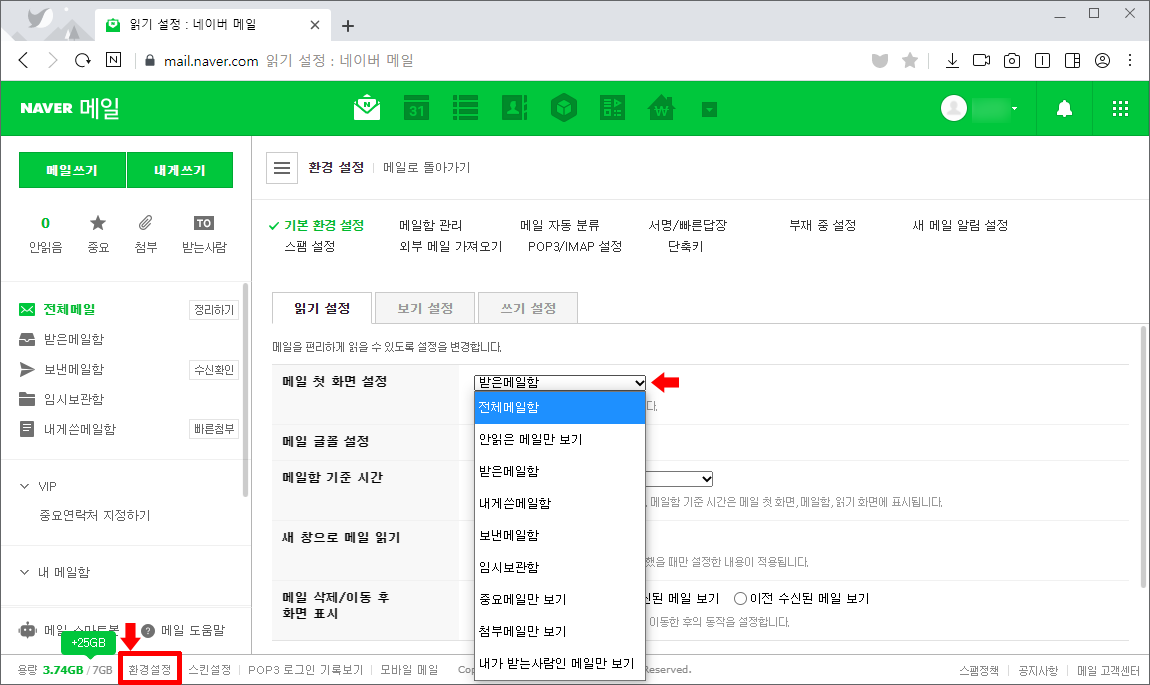Open 전체메일 folder

click(69, 309)
